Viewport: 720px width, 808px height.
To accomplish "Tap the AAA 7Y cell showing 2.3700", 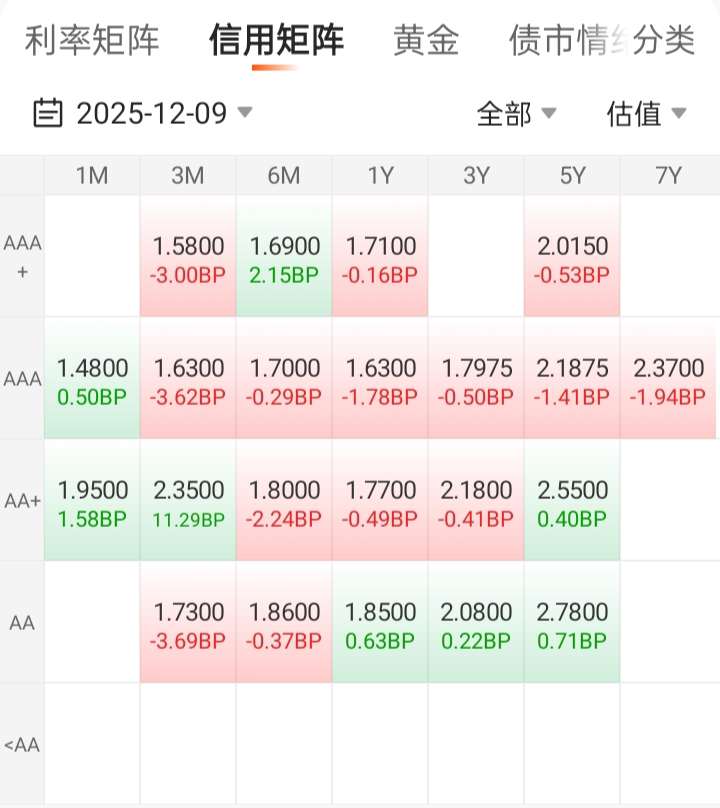I will coord(668,379).
